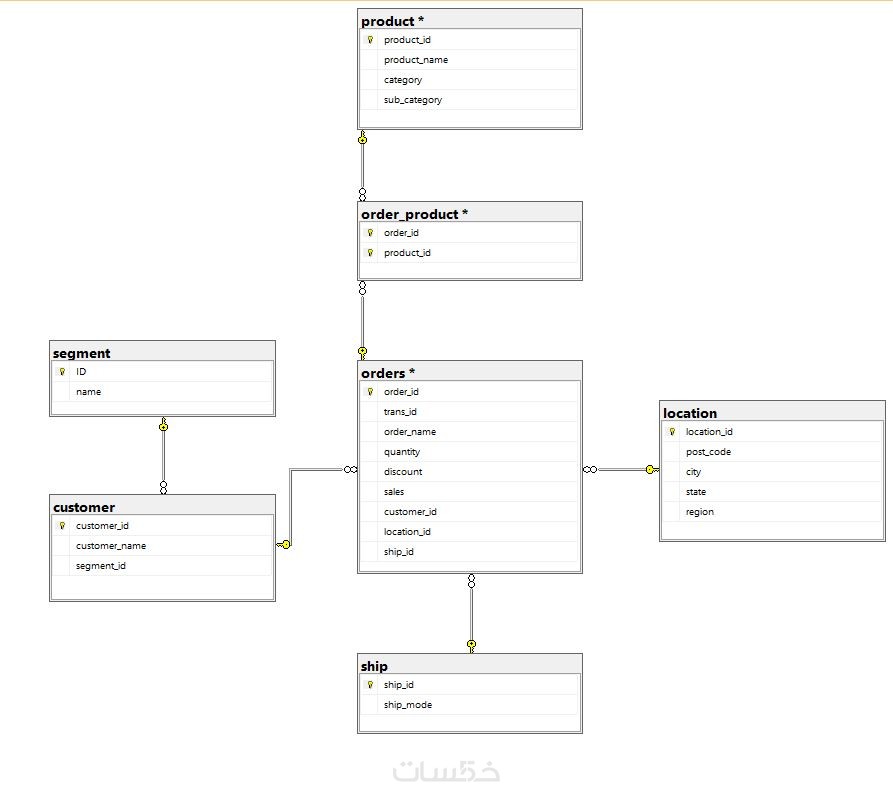Select infinity endpoint above customer table

pyautogui.click(x=163, y=488)
